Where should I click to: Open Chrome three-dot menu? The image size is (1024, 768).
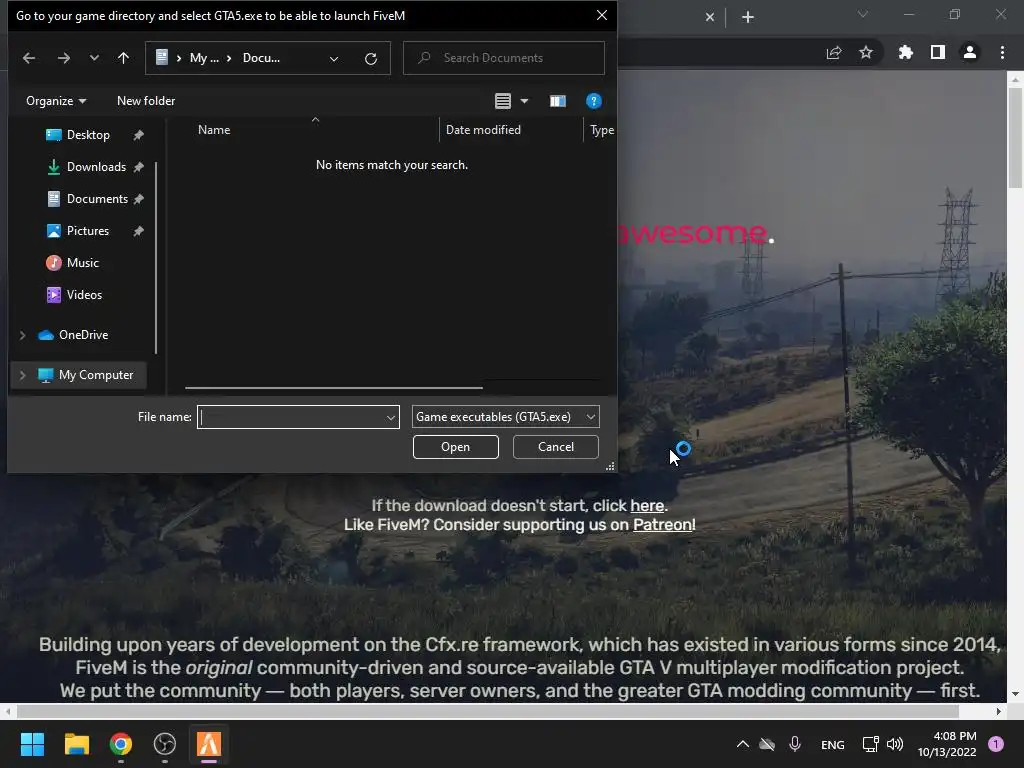[1002, 52]
